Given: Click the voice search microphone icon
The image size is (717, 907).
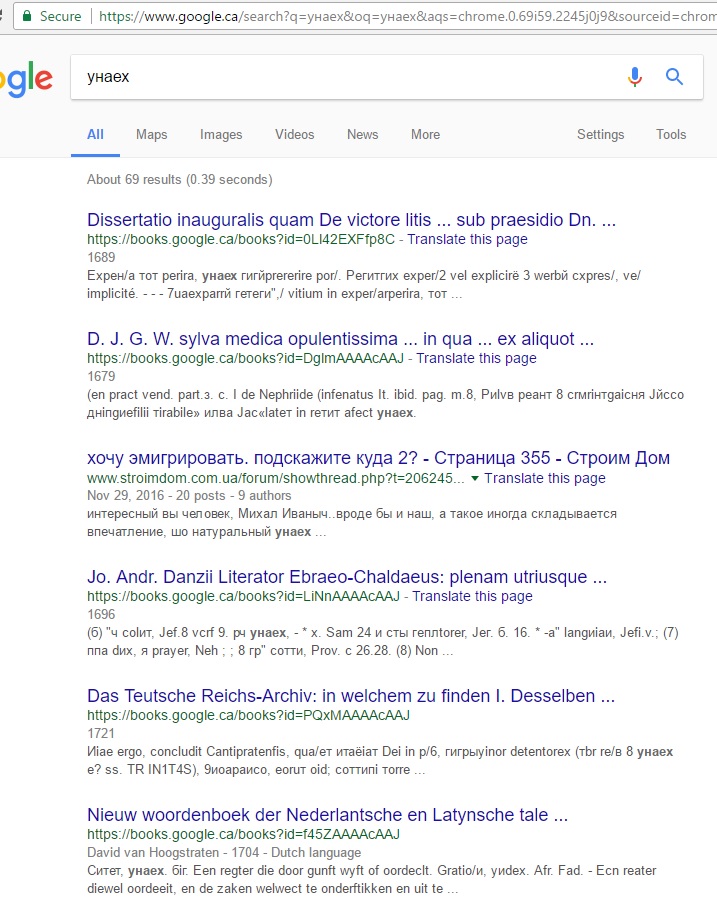Looking at the screenshot, I should [x=635, y=76].
